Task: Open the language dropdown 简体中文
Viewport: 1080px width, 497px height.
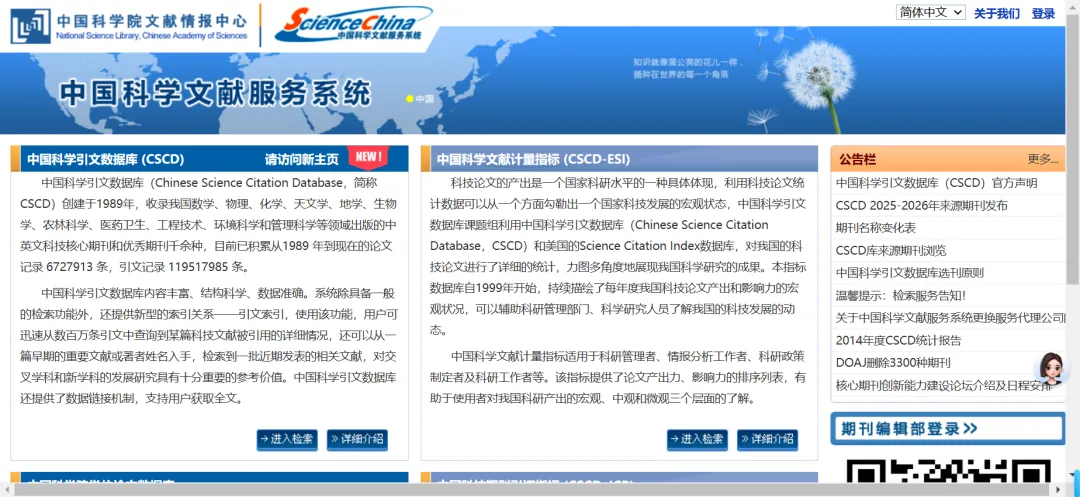Action: [931, 13]
